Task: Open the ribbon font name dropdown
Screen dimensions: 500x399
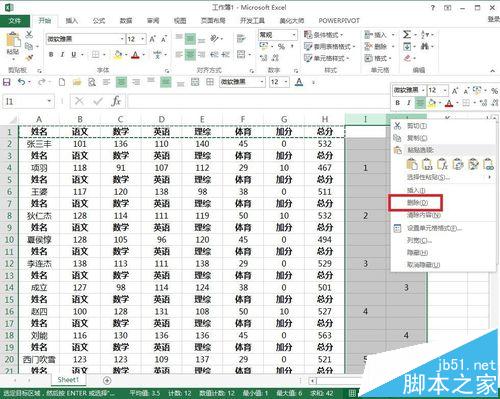Action: point(122,39)
